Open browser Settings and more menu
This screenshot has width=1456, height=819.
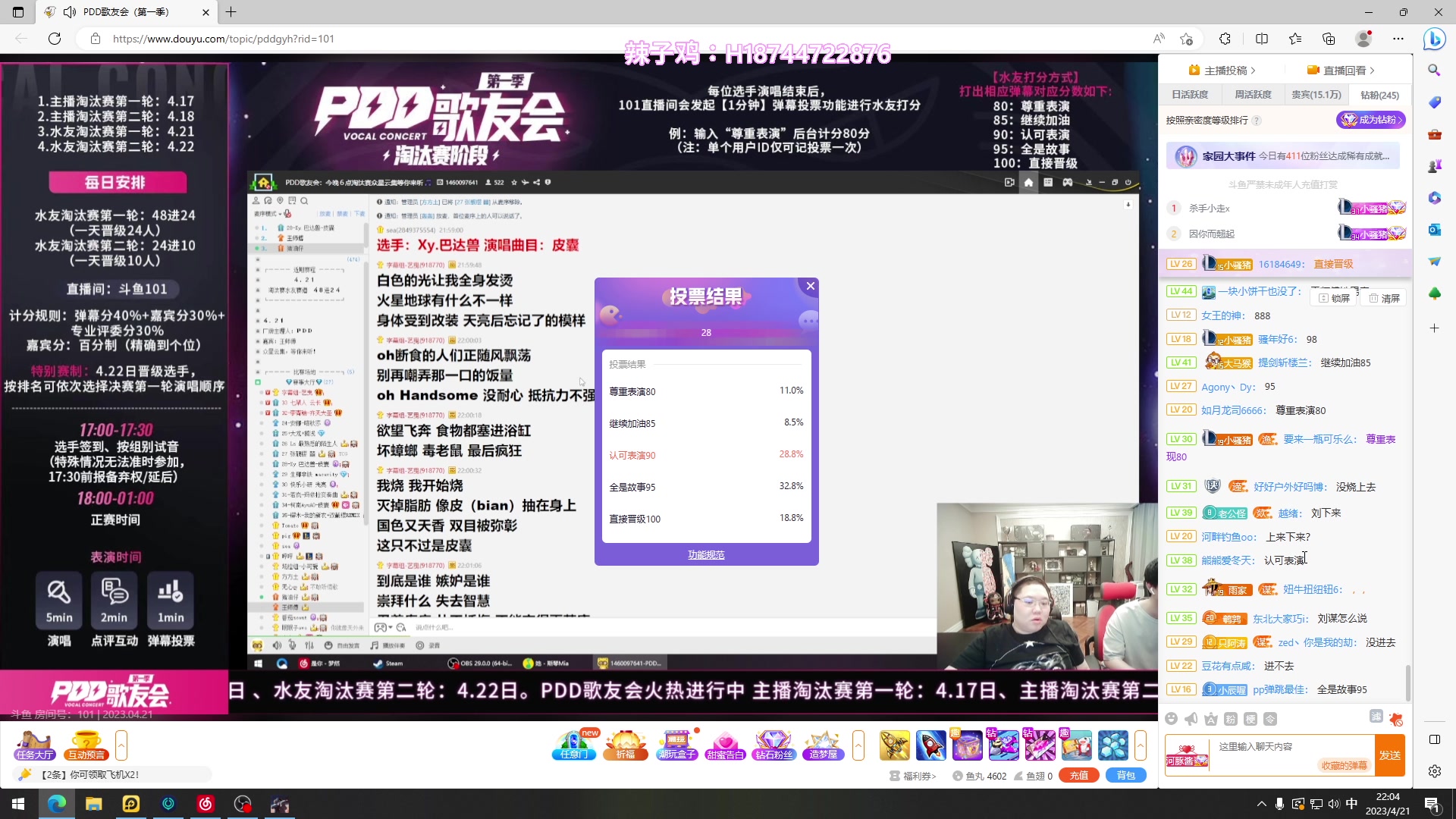click(x=1398, y=39)
